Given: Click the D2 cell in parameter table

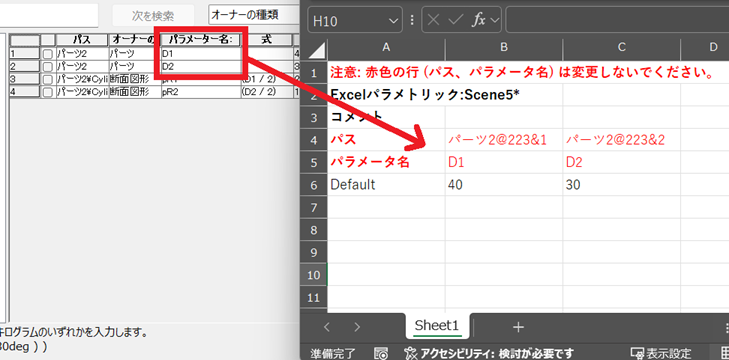Looking at the screenshot, I should (201, 67).
